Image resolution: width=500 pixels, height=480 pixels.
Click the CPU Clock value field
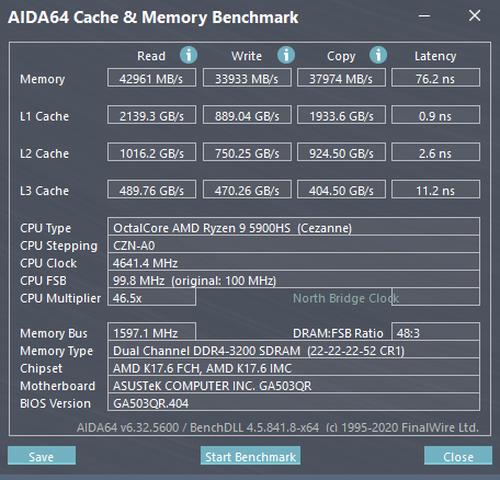pyautogui.click(x=294, y=262)
